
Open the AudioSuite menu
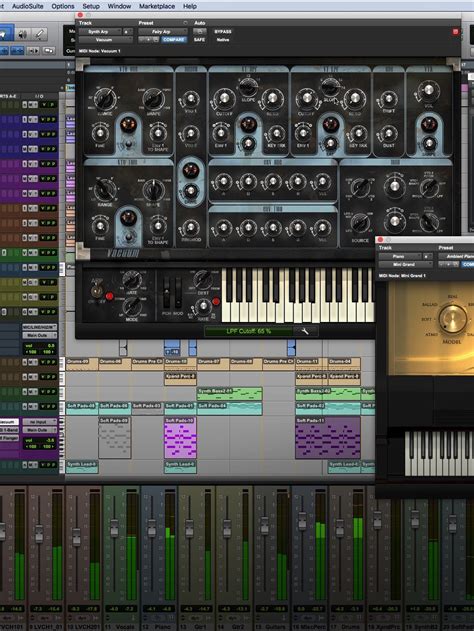(27, 6)
